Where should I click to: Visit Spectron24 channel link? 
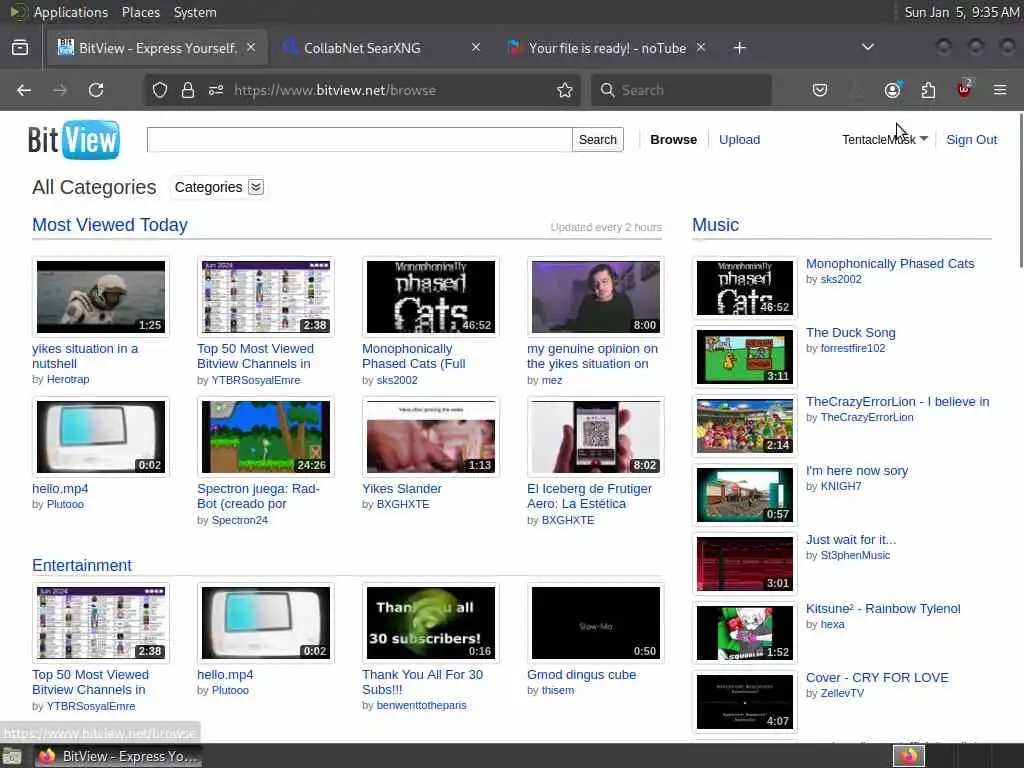pyautogui.click(x=240, y=520)
